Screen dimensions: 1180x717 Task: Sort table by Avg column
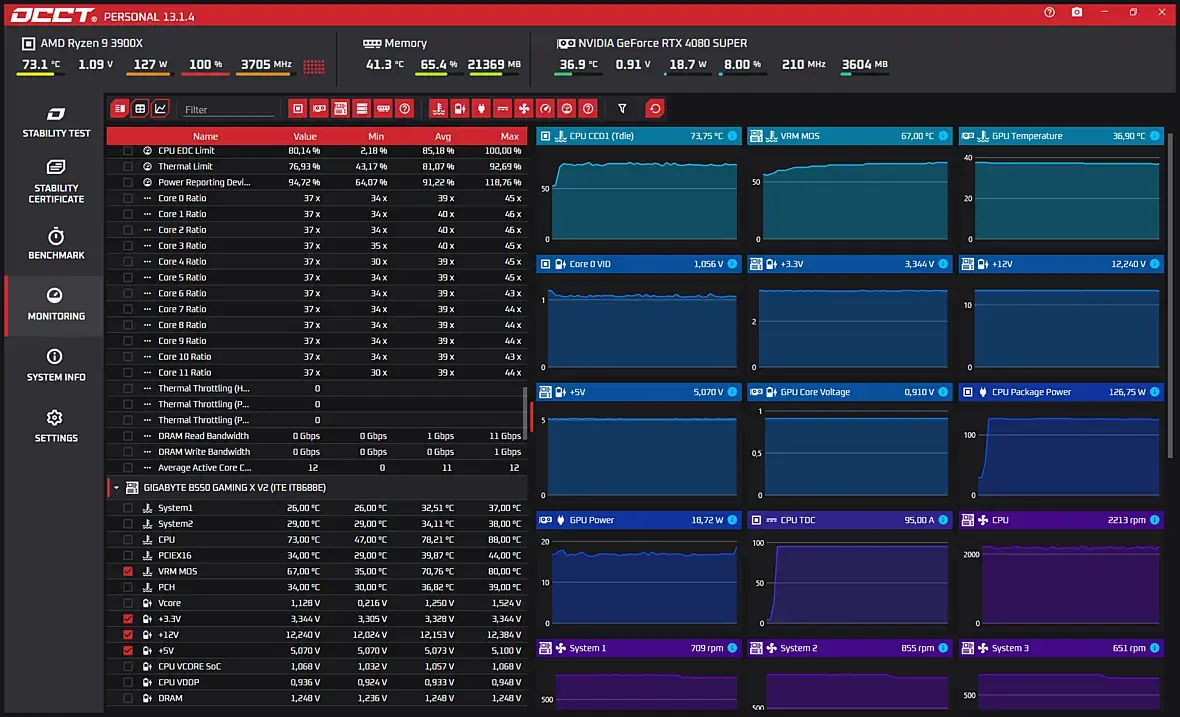click(442, 136)
